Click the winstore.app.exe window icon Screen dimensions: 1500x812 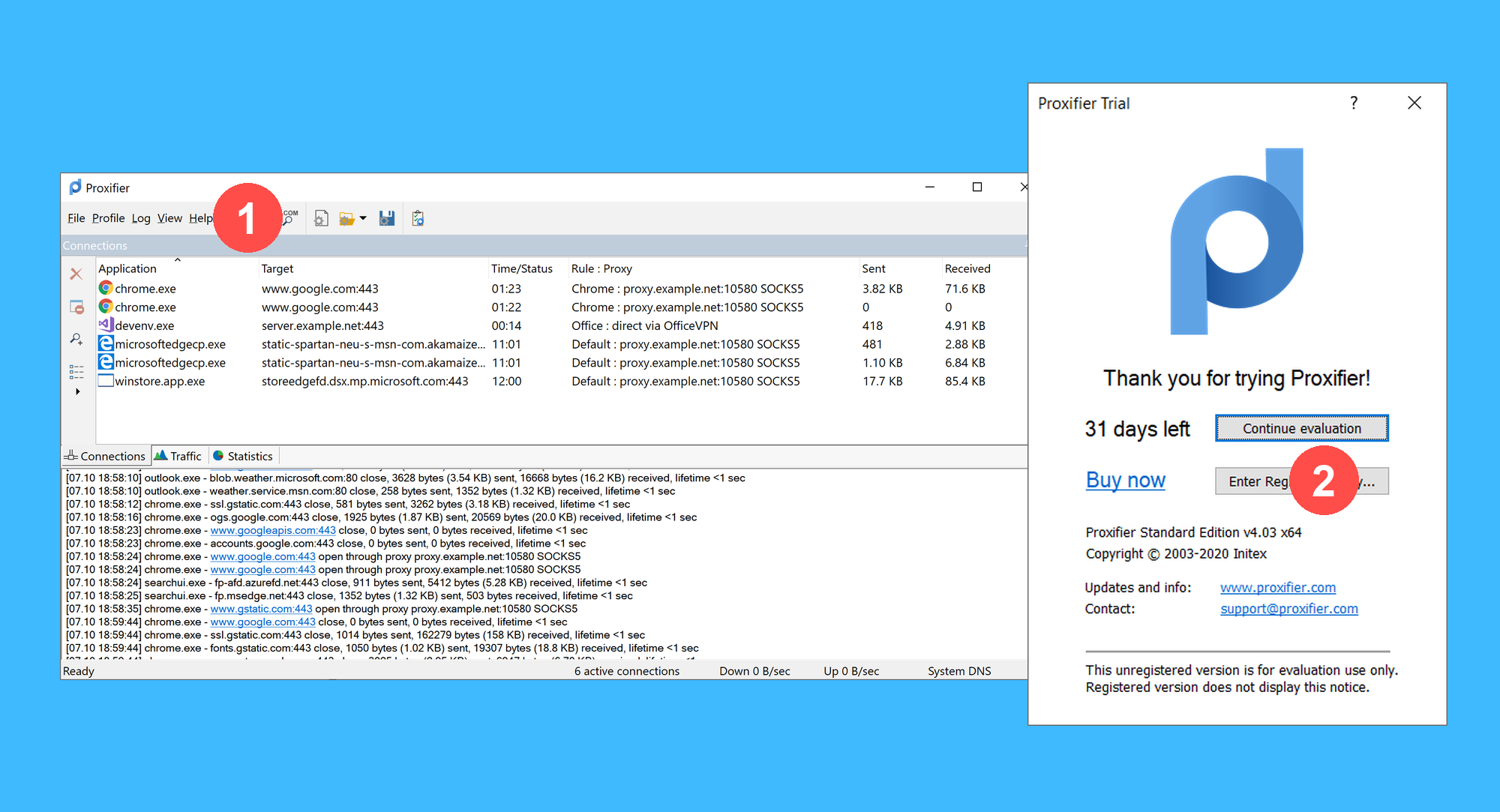[x=106, y=380]
